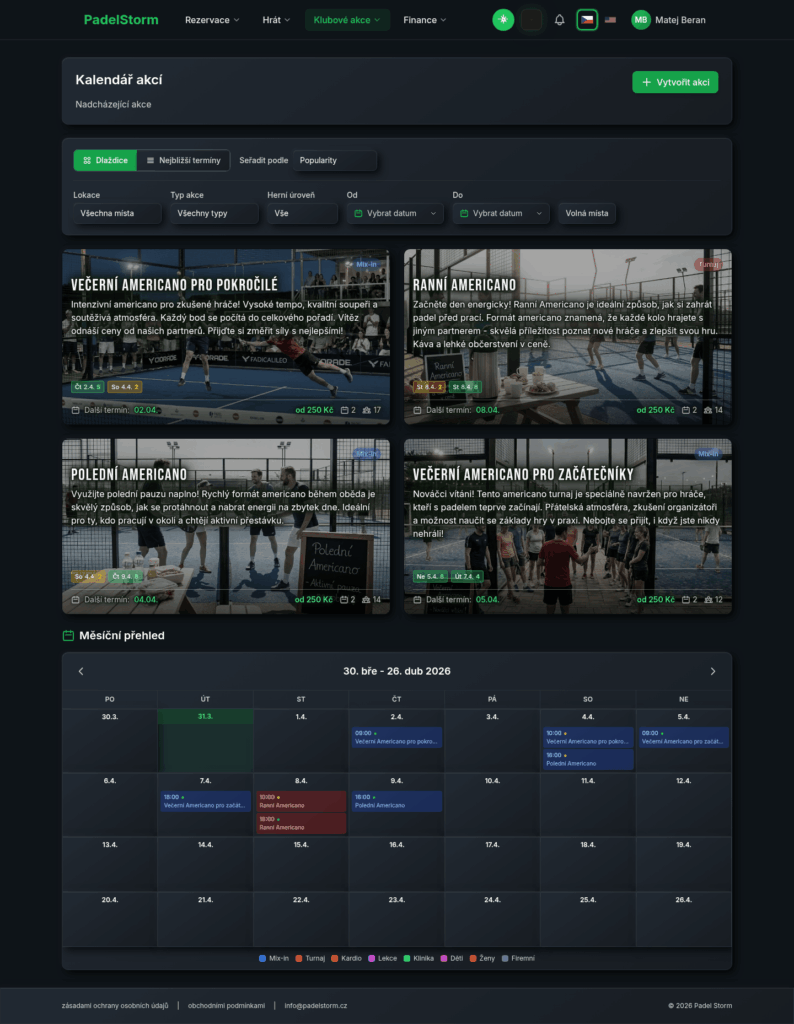
Task: Toggle Volná místa filter
Action: point(586,214)
